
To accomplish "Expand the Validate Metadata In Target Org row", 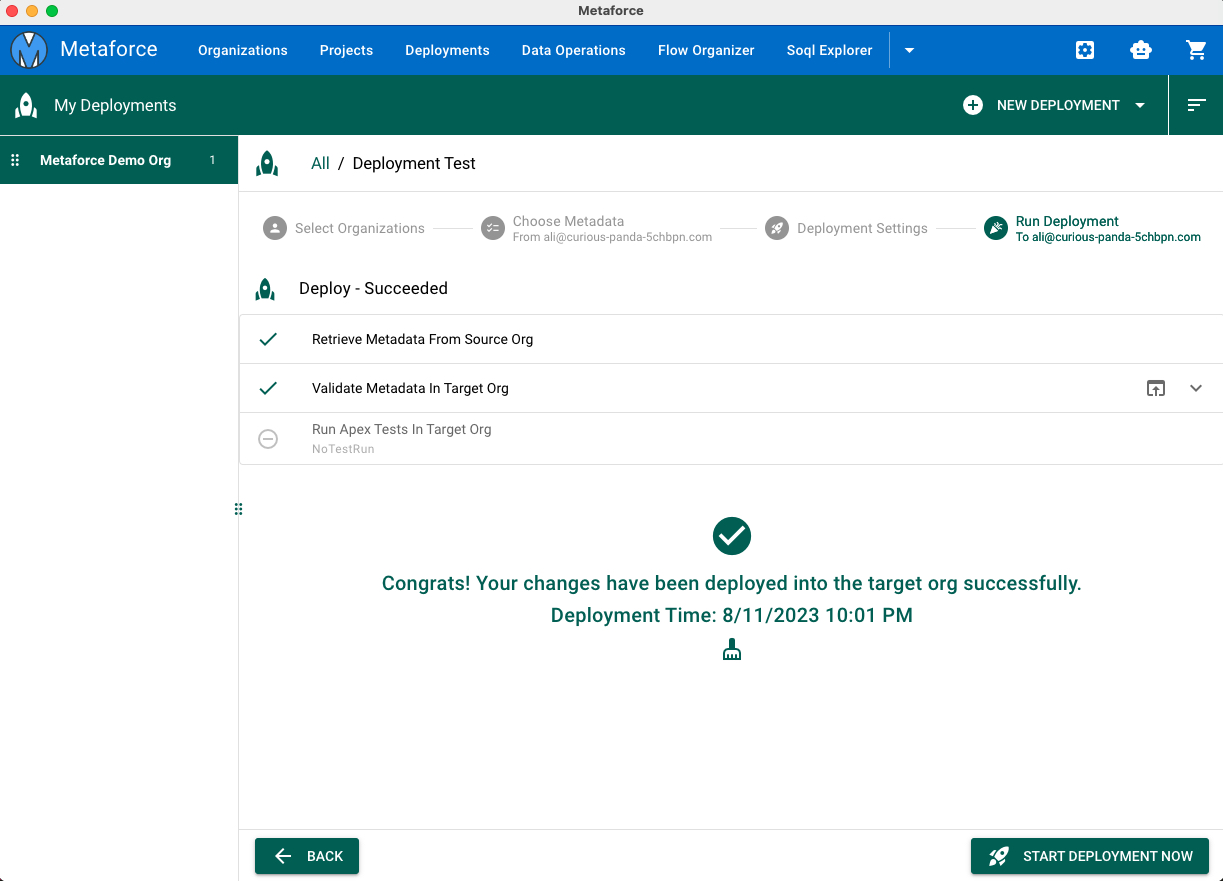I will tap(1196, 388).
